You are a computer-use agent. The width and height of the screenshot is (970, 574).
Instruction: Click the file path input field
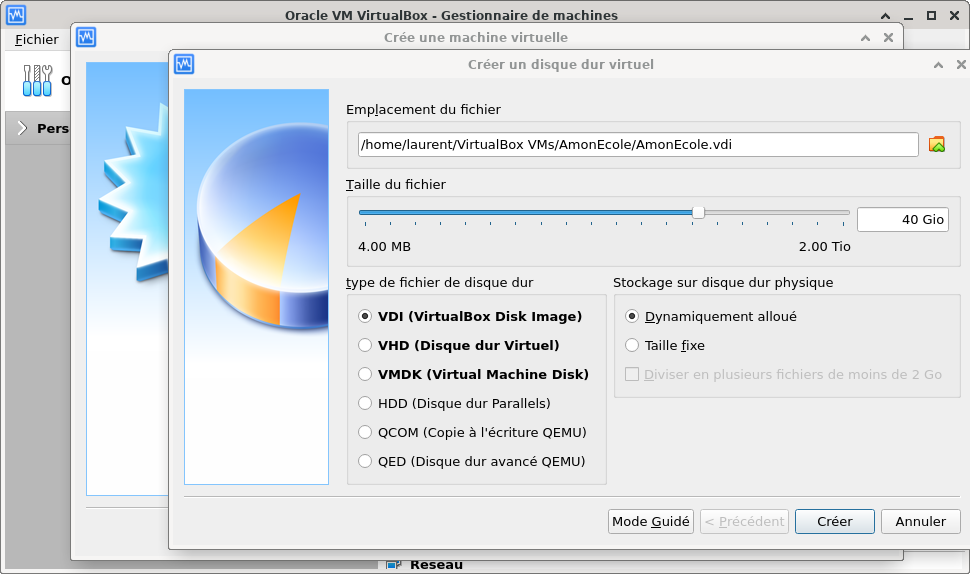(x=638, y=145)
